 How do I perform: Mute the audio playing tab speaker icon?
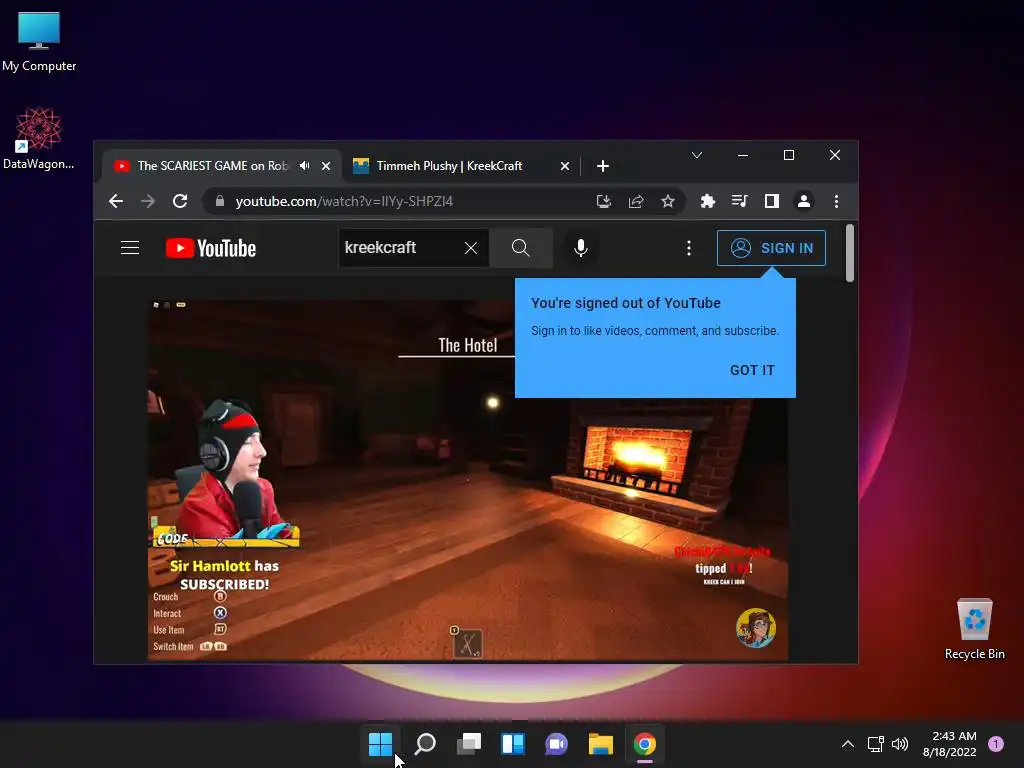305,166
